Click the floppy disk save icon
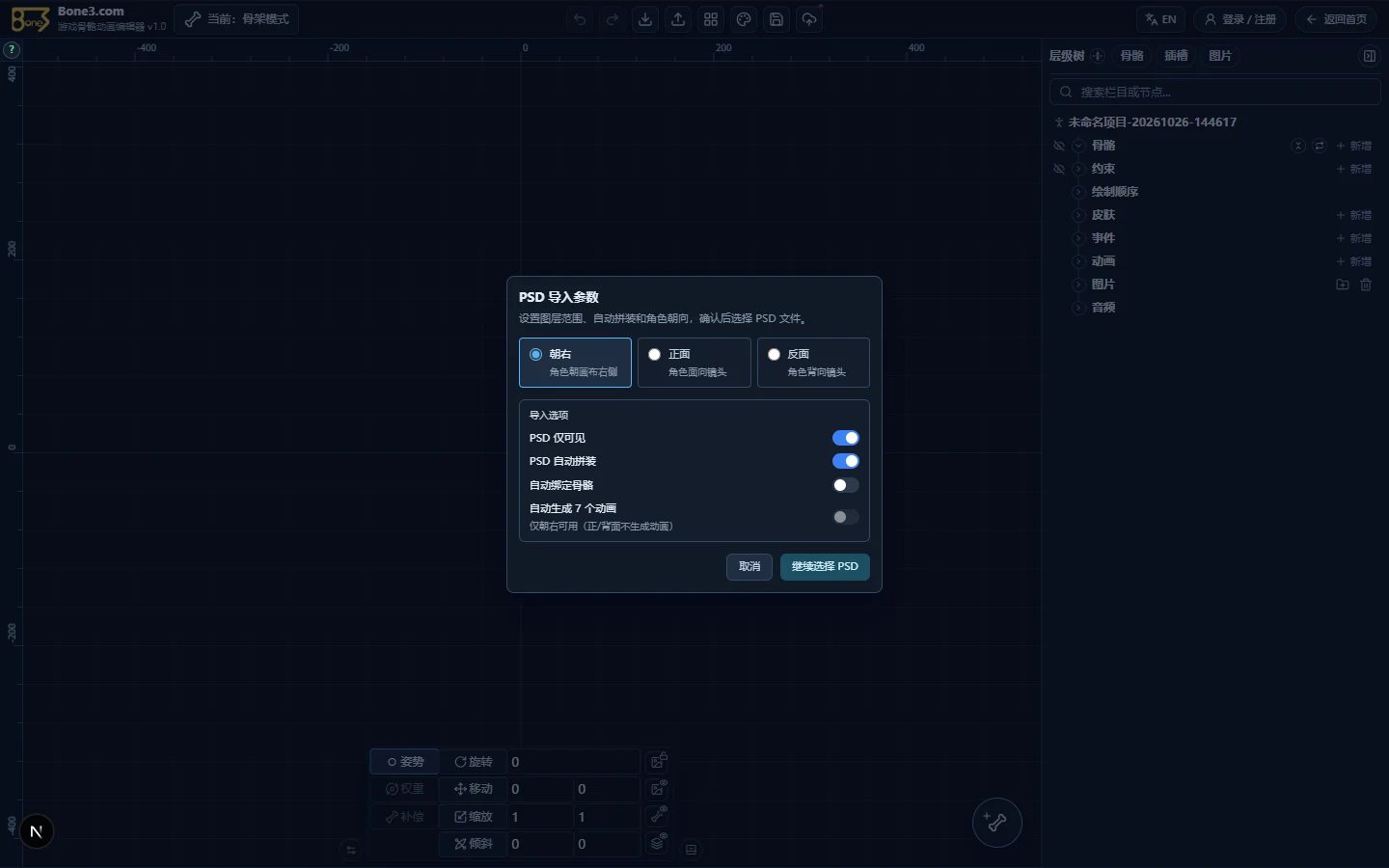The height and width of the screenshot is (868, 1389). point(776,19)
